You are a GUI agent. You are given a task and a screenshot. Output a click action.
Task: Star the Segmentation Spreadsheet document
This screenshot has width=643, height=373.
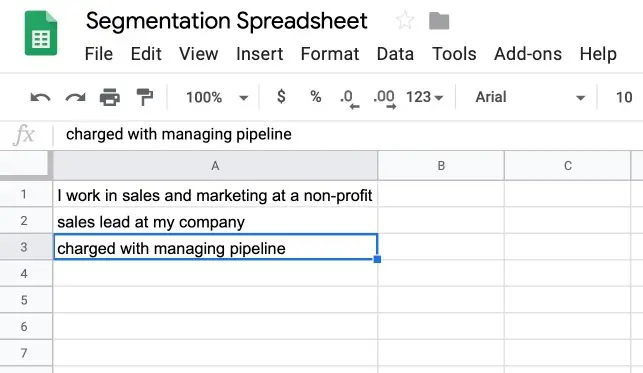(405, 20)
